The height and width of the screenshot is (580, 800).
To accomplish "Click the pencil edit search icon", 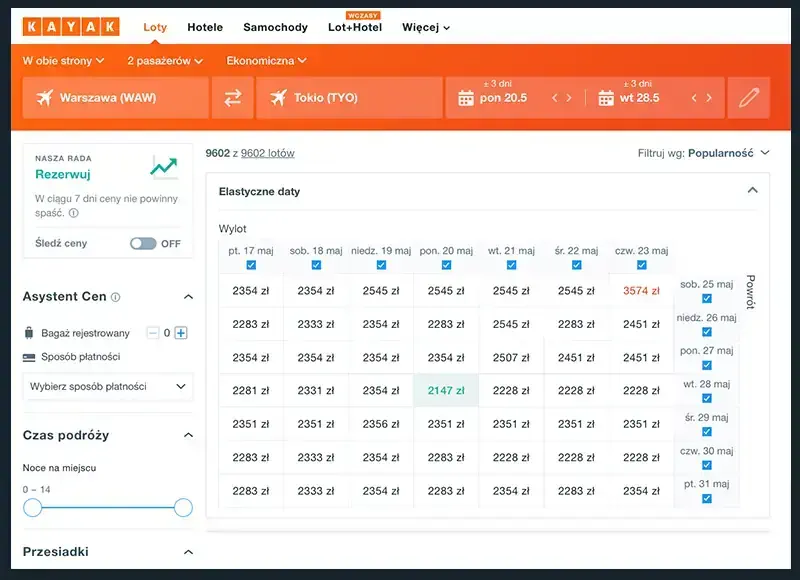I will [x=749, y=98].
